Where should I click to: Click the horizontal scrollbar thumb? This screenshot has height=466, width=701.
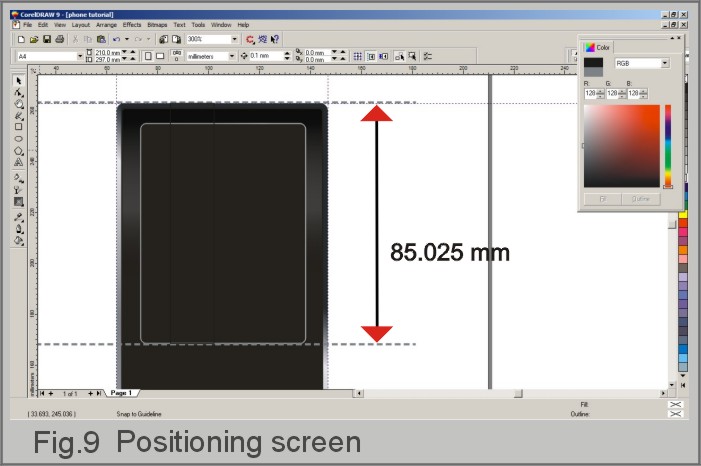[x=518, y=394]
